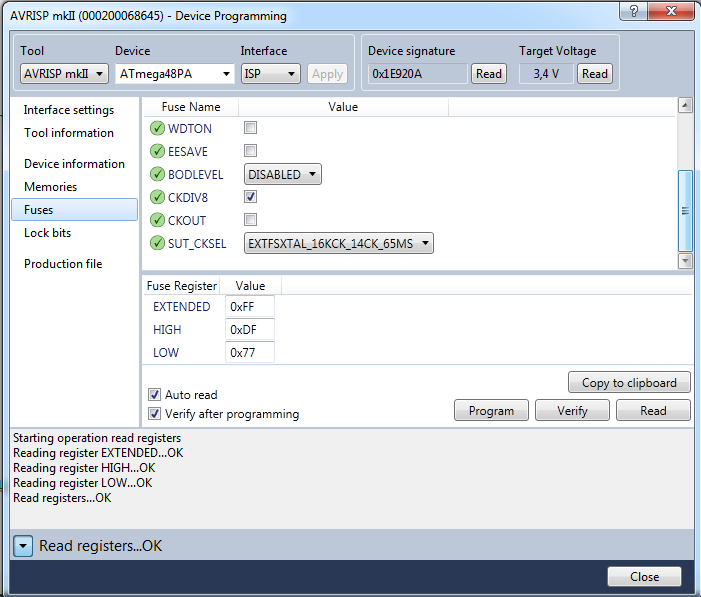Uncheck the CKDIV8 fuse checkbox
This screenshot has height=597, width=701.
(250, 196)
